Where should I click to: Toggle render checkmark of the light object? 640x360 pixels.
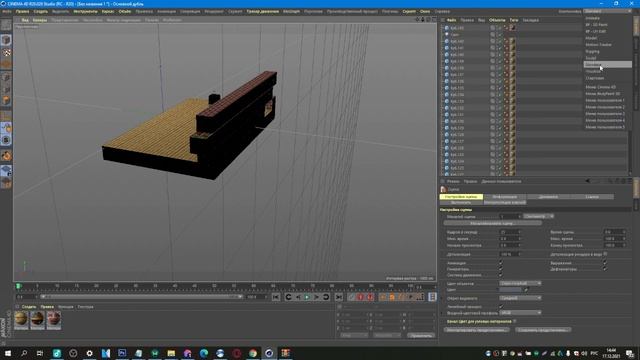coord(499,35)
